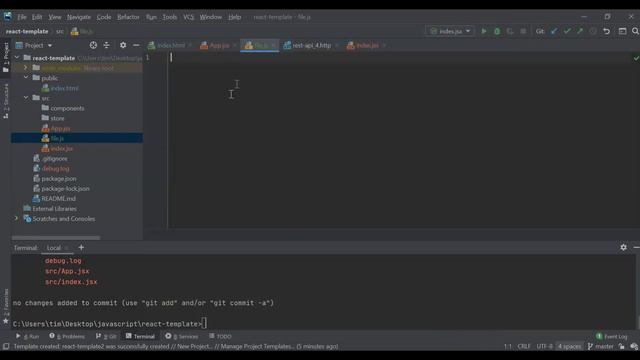Click the 1:1 caret position indicator
Screen dimensions: 640x360
(x=507, y=347)
